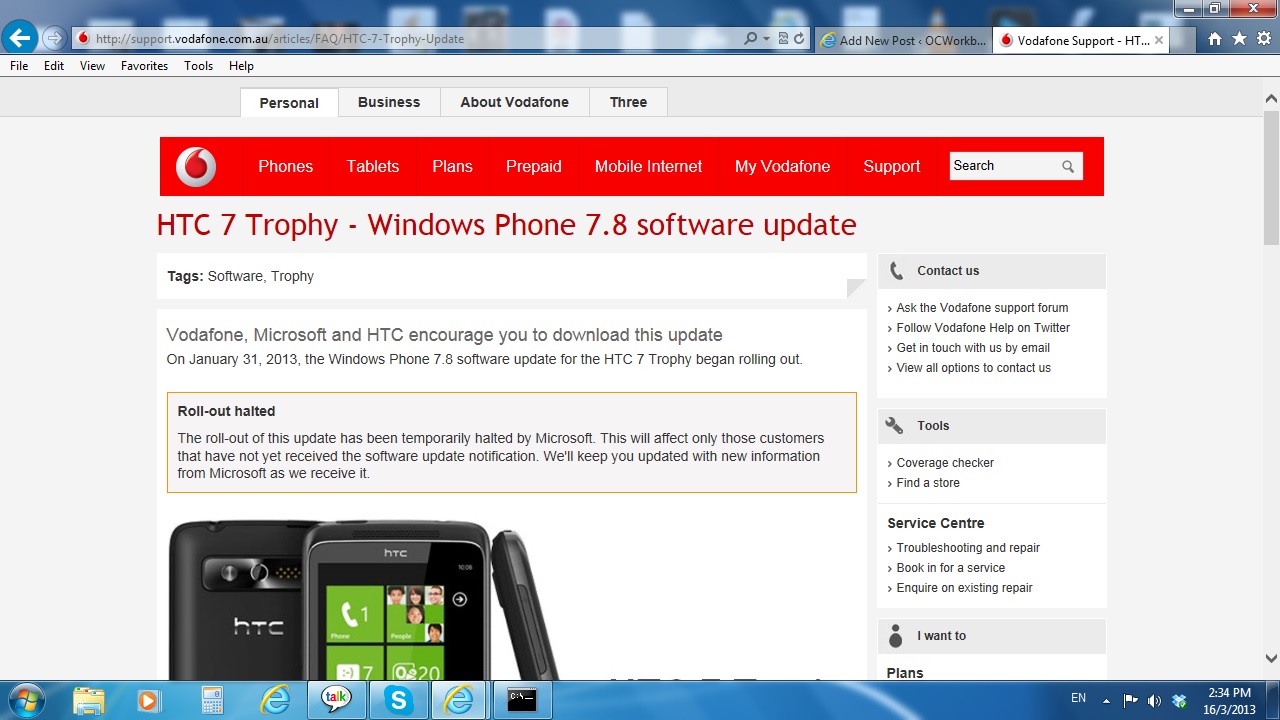This screenshot has height=720, width=1280.
Task: Click the page scrollbar up arrow
Action: coord(1271,99)
